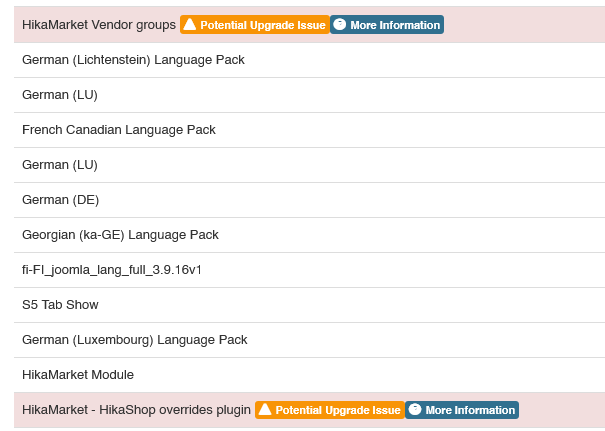This screenshot has width=605, height=431.
Task: Open More Information for HikaMarket Vendor groups
Action: (x=387, y=25)
